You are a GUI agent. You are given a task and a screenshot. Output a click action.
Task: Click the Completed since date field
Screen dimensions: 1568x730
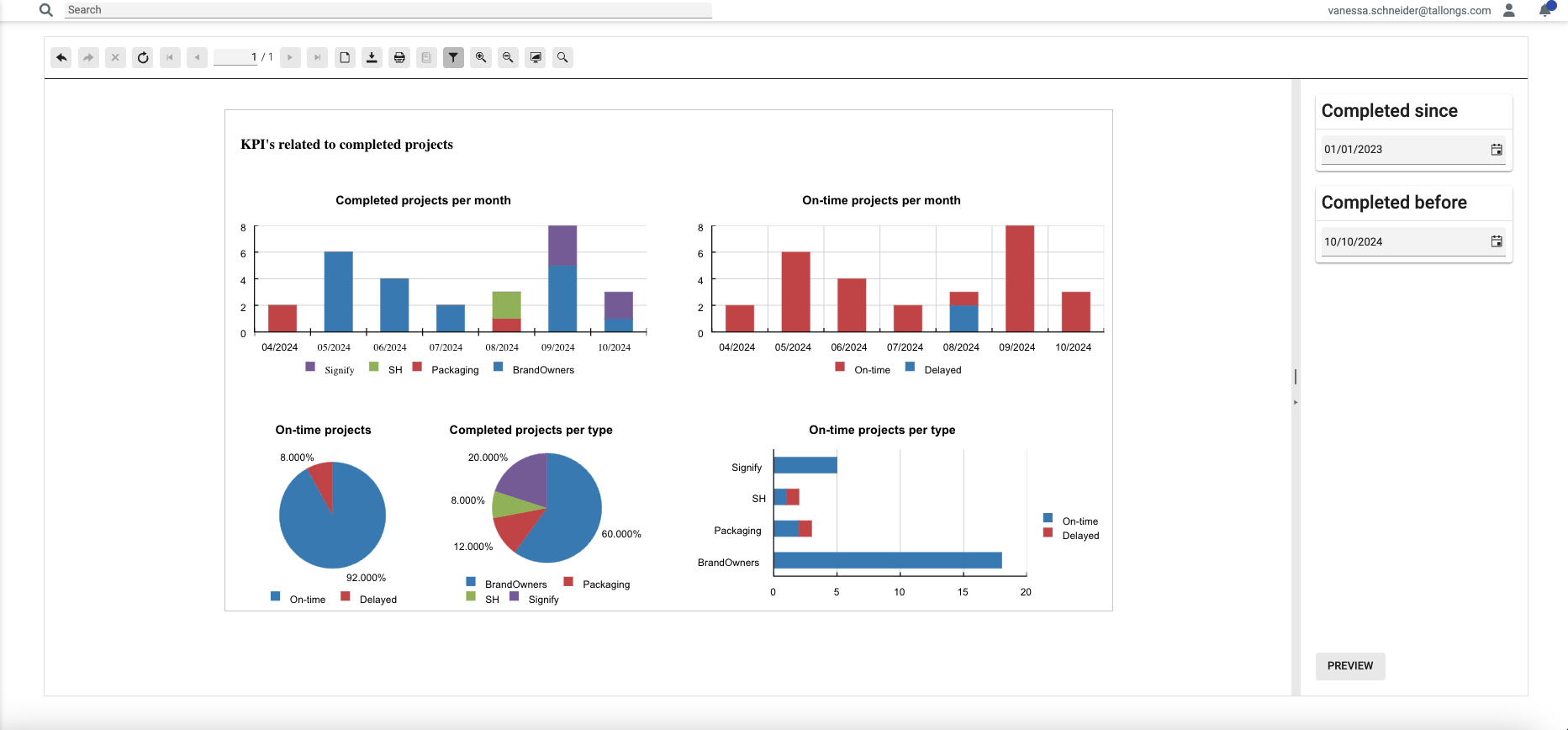(1400, 150)
